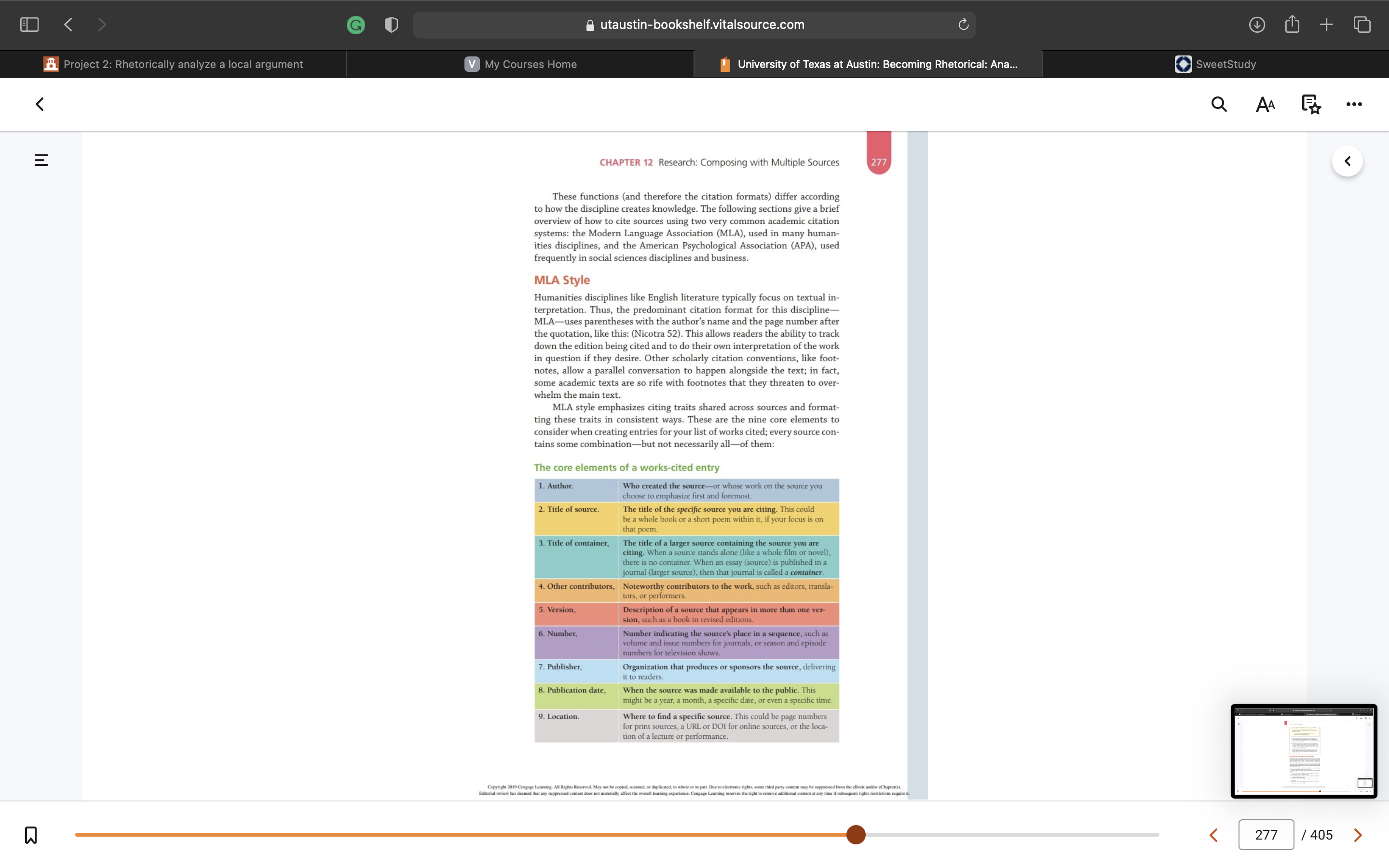Image resolution: width=1389 pixels, height=868 pixels.
Task: Click the '5. Version,' table cell
Action: (576, 614)
